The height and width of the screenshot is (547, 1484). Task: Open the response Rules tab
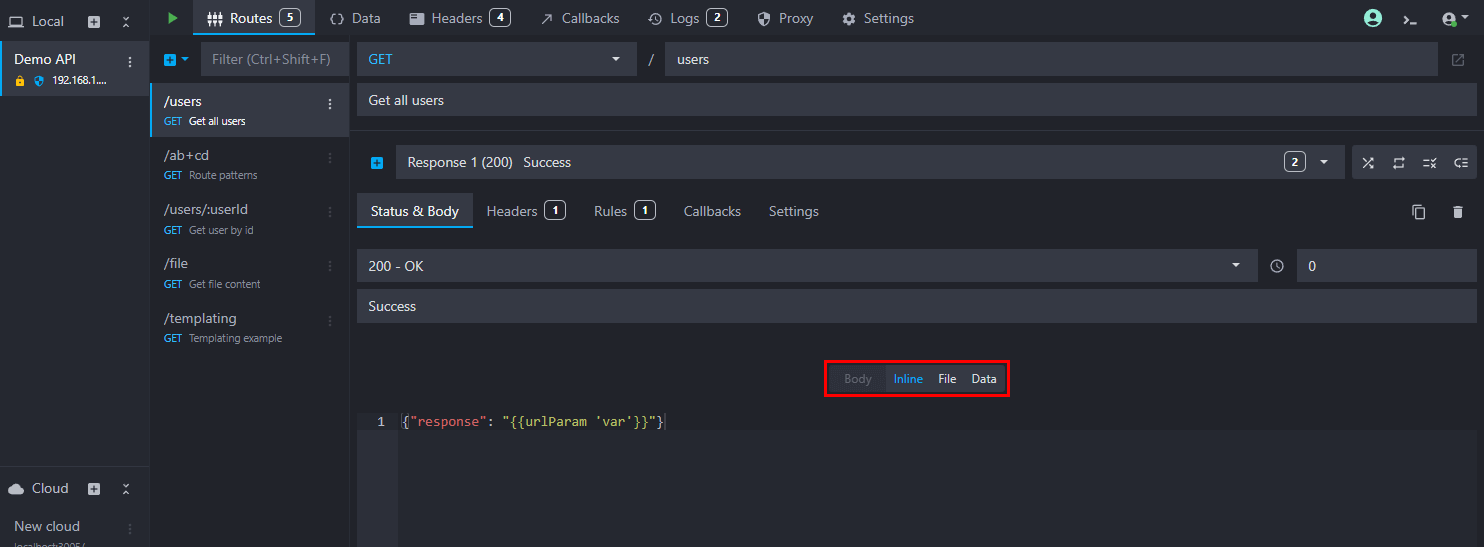click(x=623, y=211)
